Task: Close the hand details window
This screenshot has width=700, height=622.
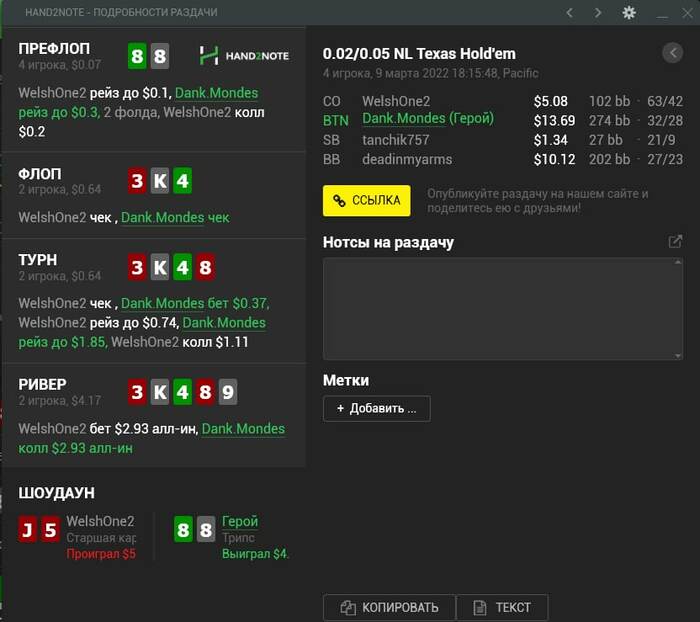Action: coord(688,13)
